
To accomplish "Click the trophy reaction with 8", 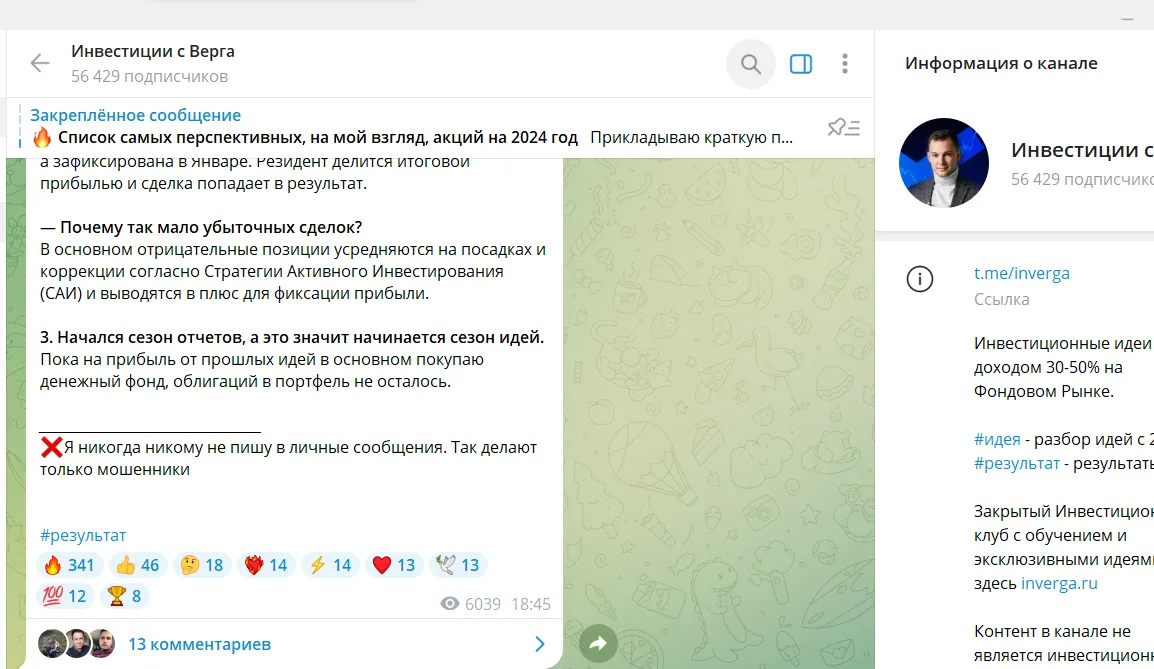I will pyautogui.click(x=124, y=596).
